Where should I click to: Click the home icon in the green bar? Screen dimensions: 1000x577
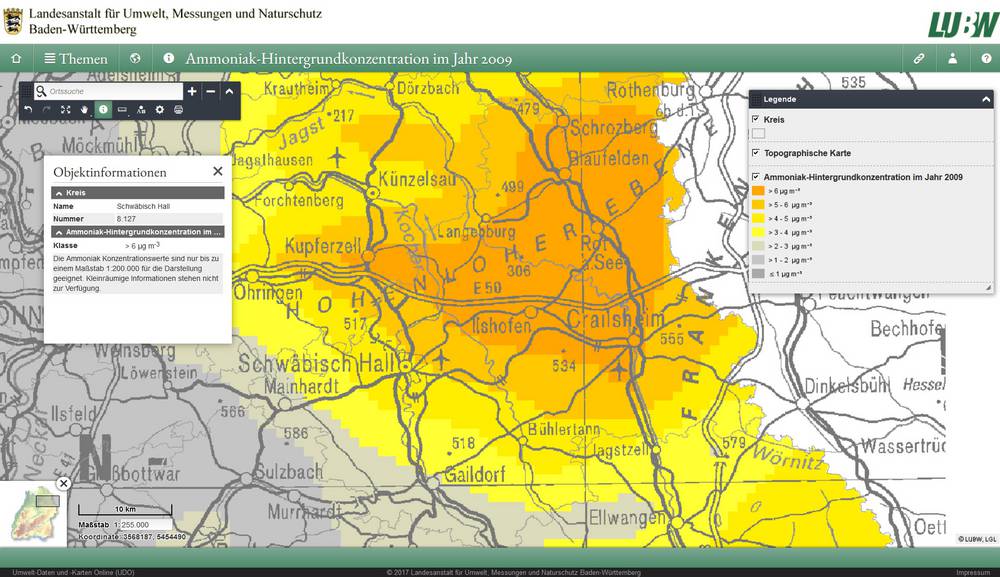click(15, 58)
